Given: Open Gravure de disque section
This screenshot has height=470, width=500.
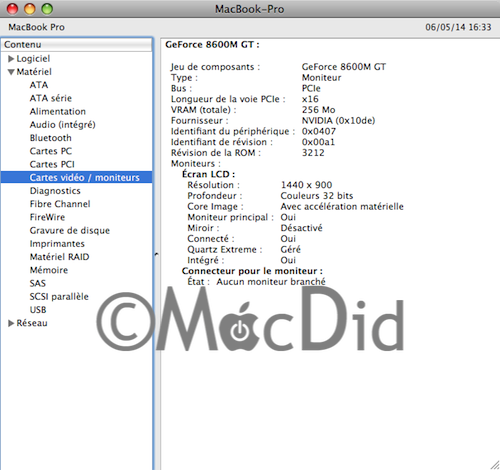Looking at the screenshot, I should click(70, 230).
